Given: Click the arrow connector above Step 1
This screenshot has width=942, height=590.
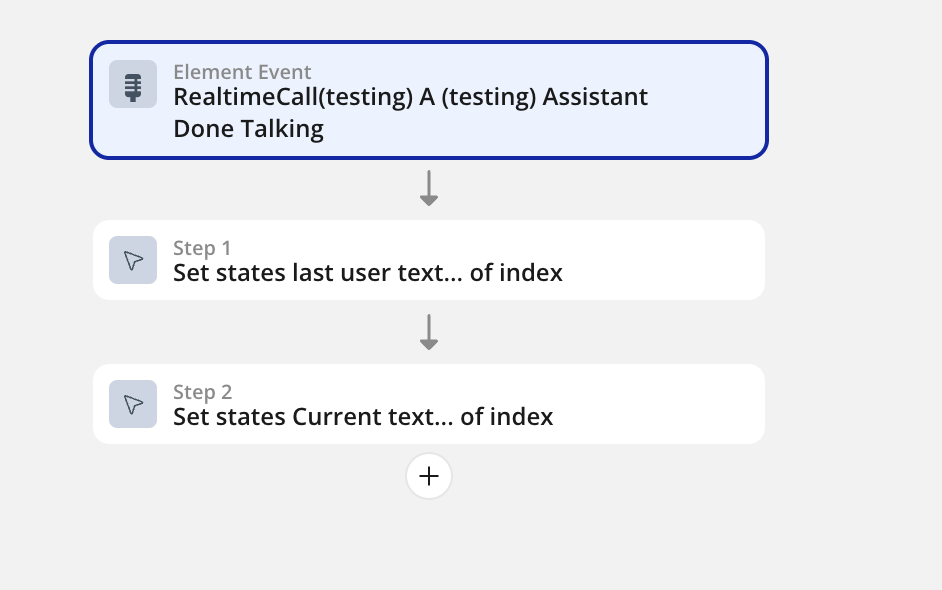Looking at the screenshot, I should click(x=429, y=188).
